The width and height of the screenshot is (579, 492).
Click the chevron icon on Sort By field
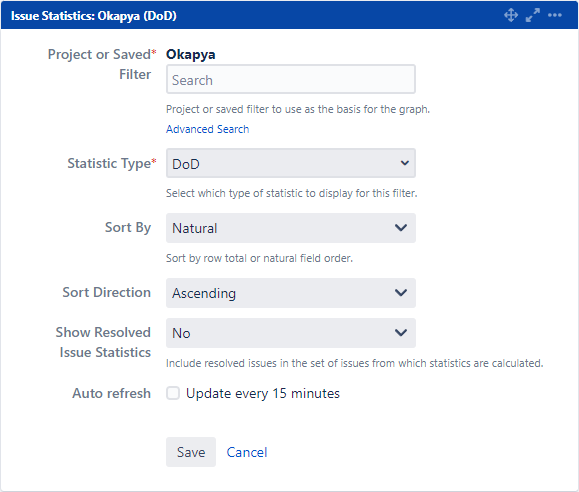point(401,228)
